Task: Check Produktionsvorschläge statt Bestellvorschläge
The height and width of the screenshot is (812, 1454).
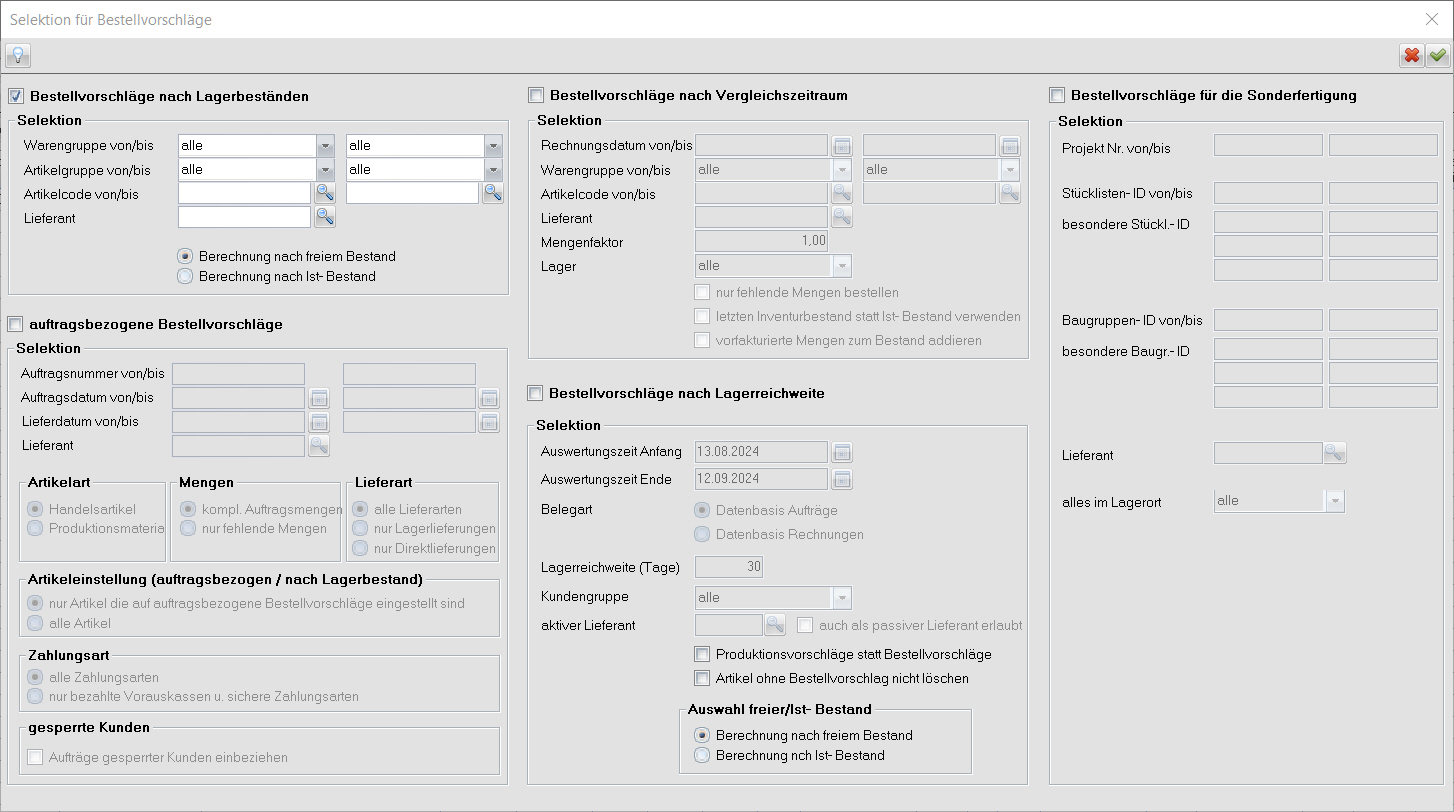Action: click(702, 654)
